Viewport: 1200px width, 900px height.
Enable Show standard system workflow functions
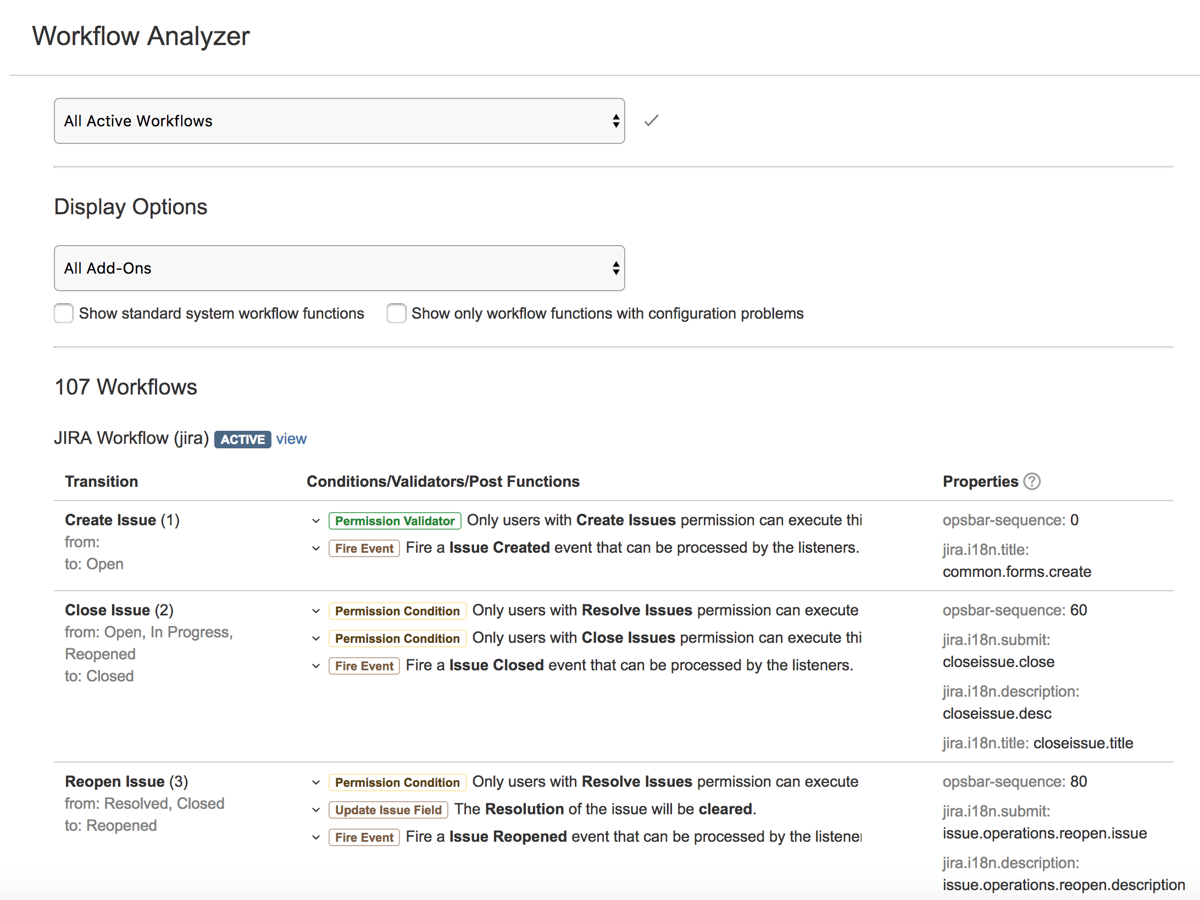coord(64,314)
